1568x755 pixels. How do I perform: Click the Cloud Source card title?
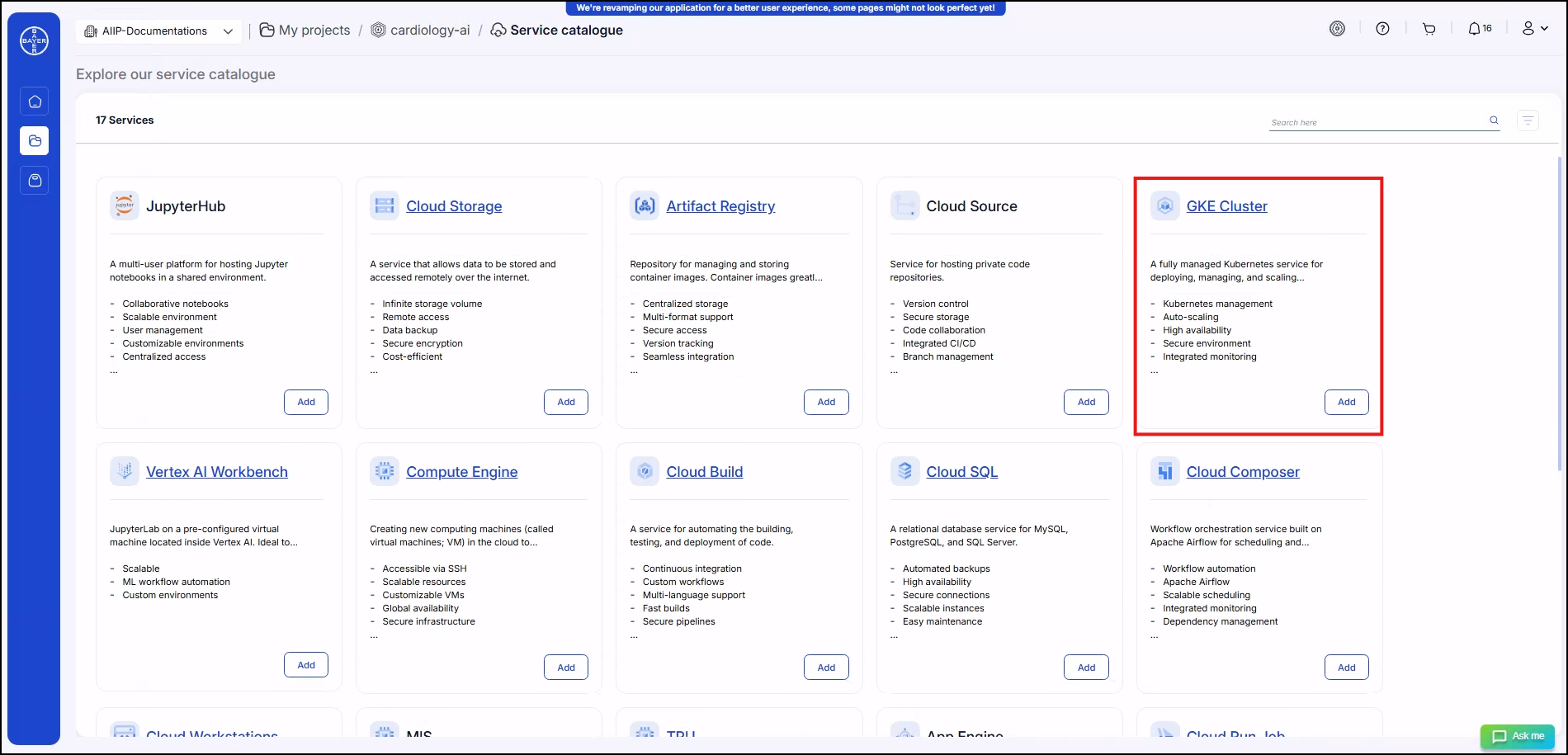click(971, 206)
